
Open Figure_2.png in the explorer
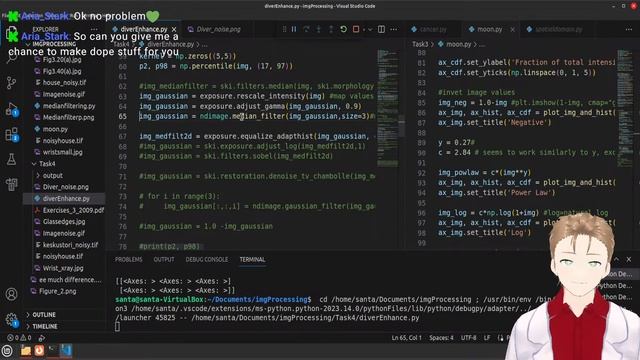click(x=57, y=291)
